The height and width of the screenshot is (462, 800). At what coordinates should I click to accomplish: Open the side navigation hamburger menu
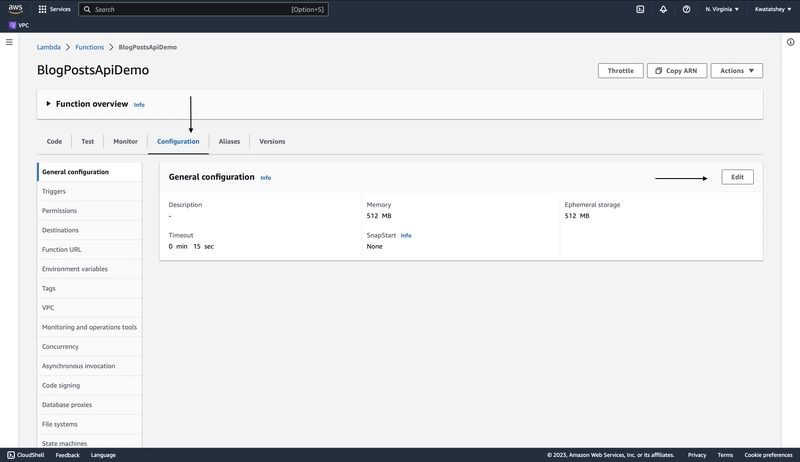click(x=9, y=42)
